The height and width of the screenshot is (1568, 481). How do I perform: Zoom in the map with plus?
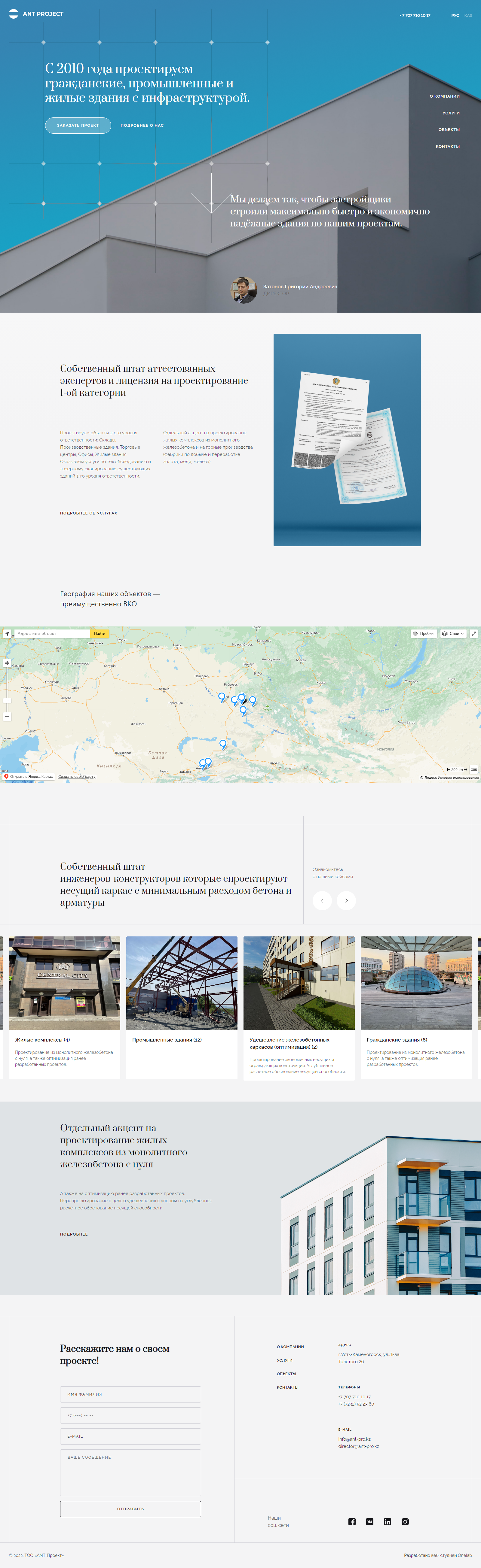click(7, 663)
